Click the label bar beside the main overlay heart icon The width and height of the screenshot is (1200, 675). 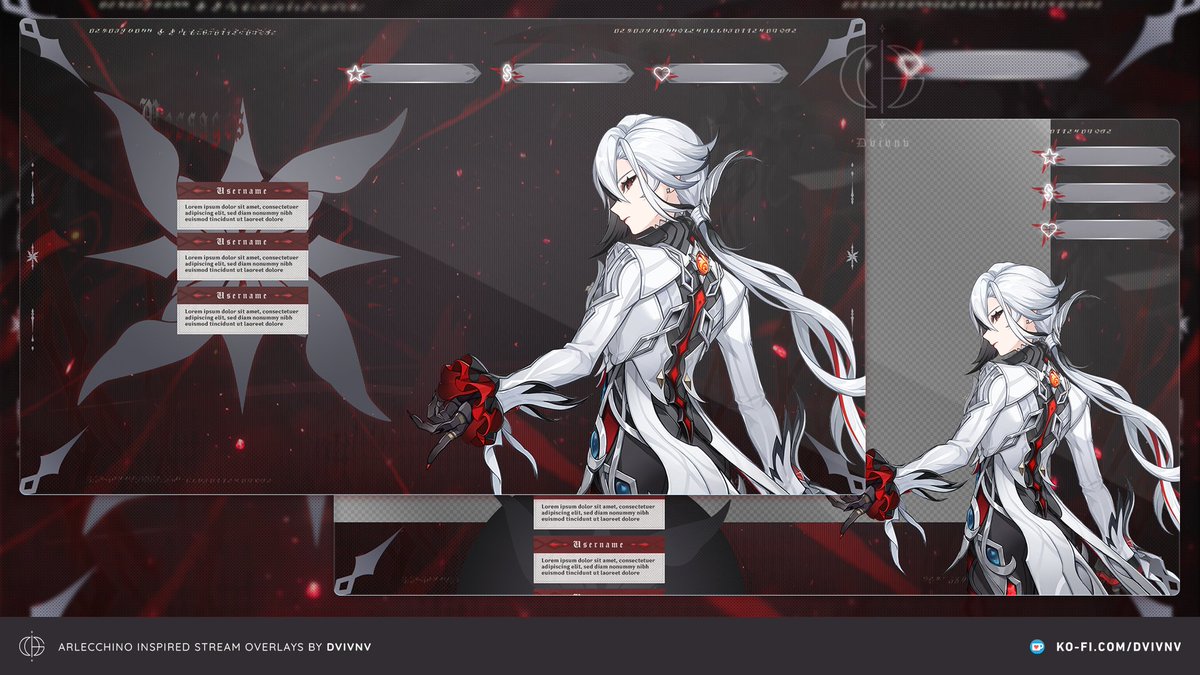pyautogui.click(x=726, y=73)
